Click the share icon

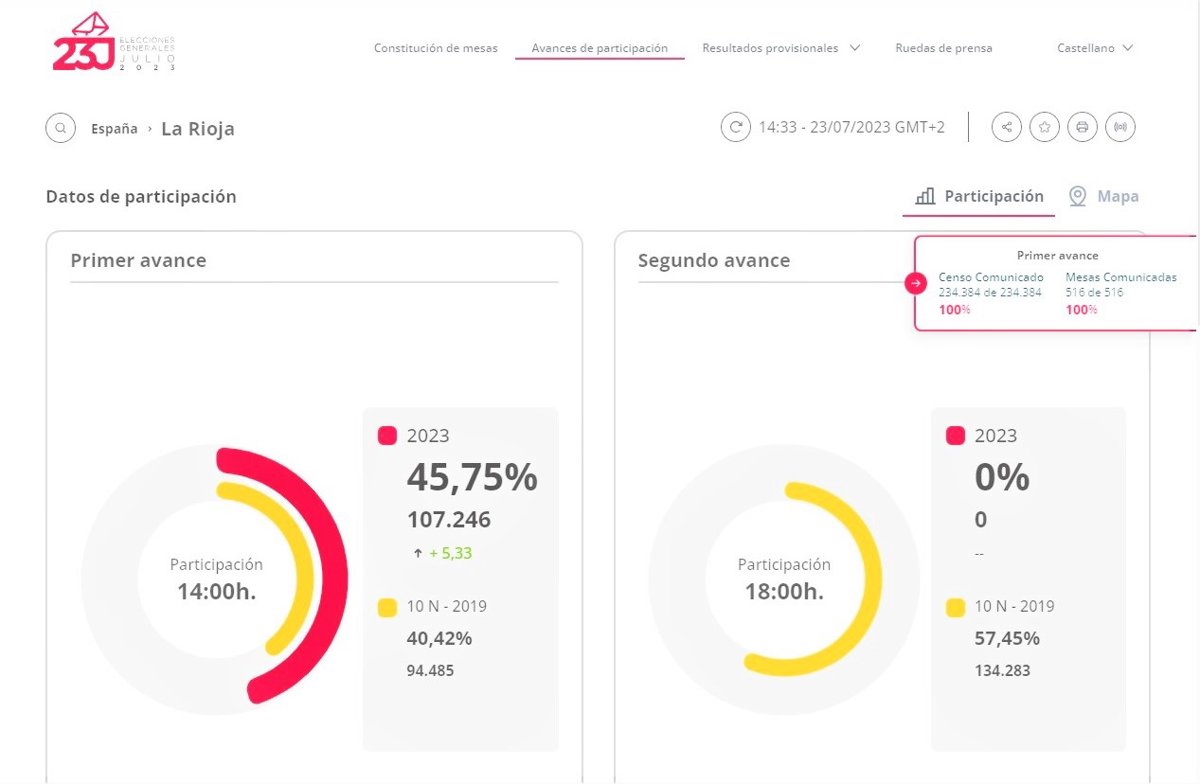tap(1007, 127)
